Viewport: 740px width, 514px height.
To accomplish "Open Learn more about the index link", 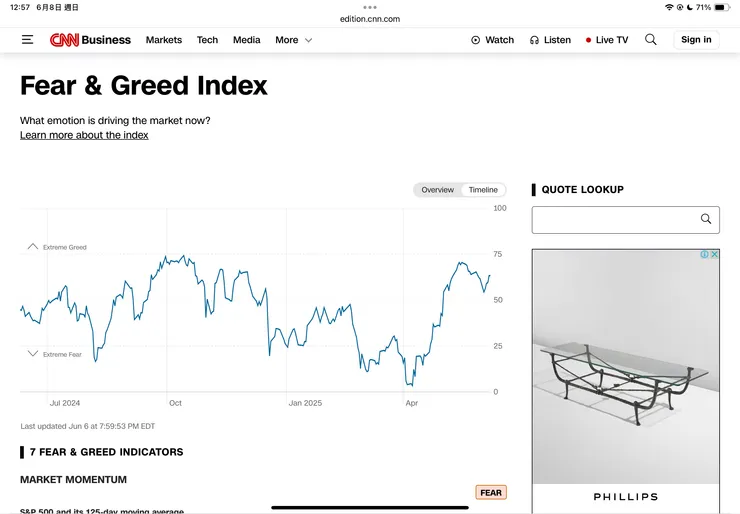I will point(84,135).
